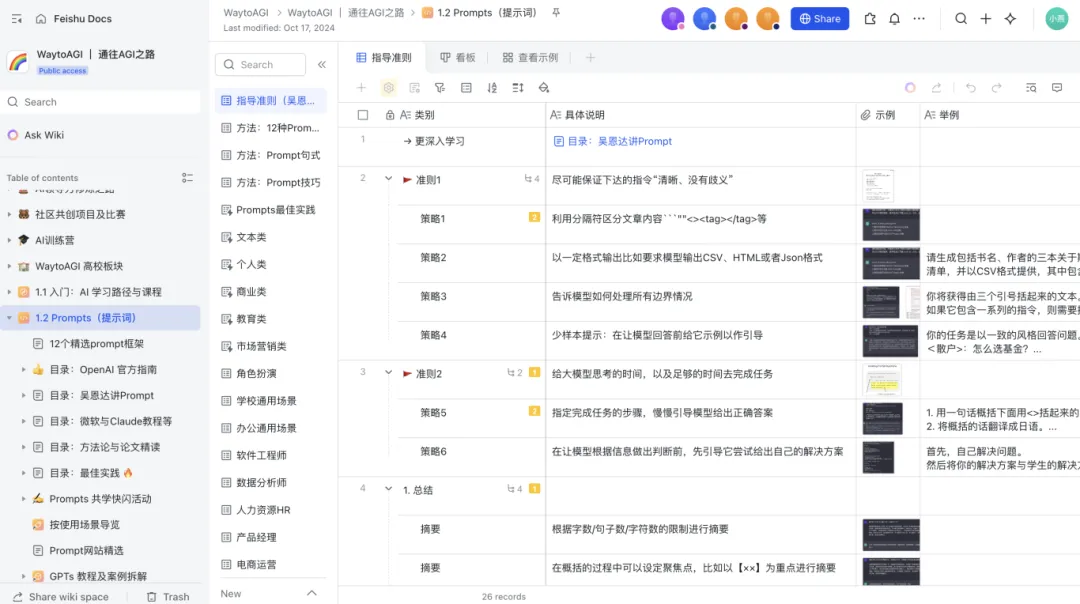
Task: Open the 角色扮演 sheet
Action: pos(271,373)
